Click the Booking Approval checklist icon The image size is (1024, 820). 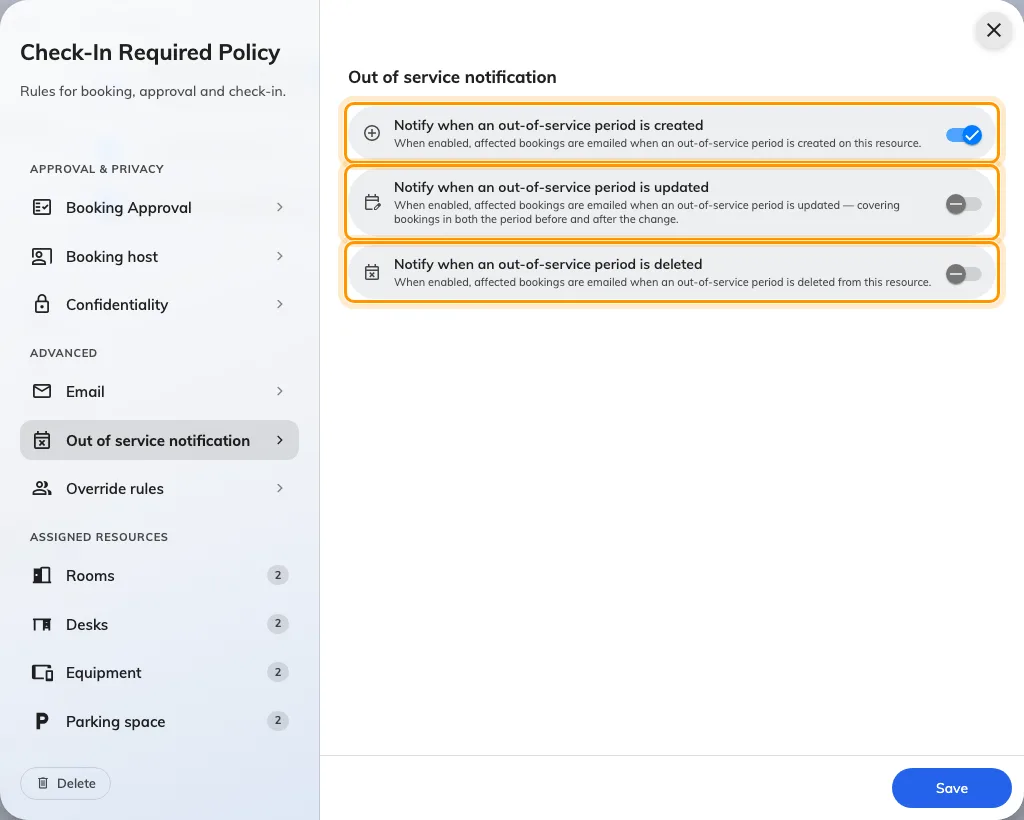pos(42,208)
